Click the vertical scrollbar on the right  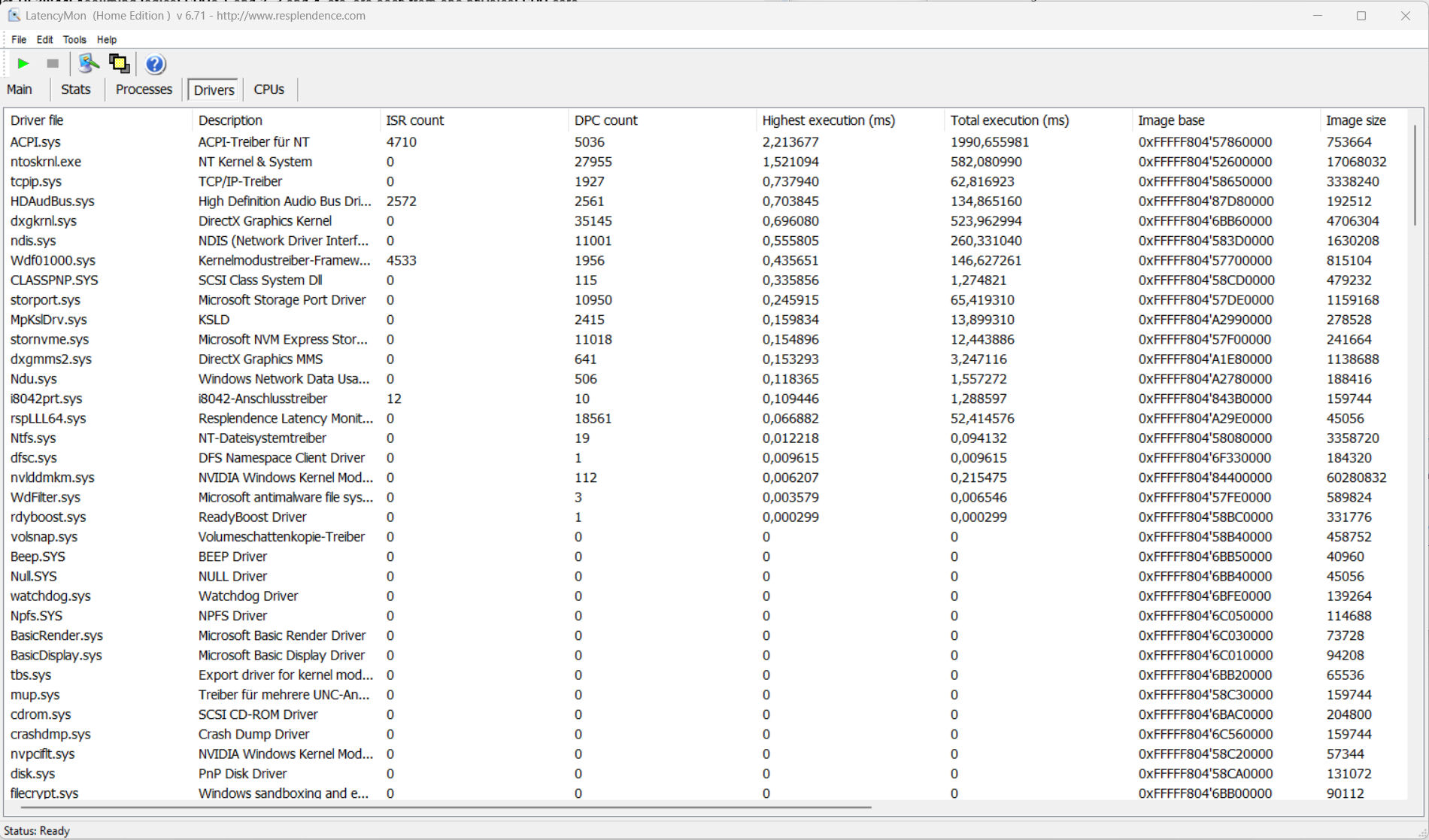[1414, 180]
